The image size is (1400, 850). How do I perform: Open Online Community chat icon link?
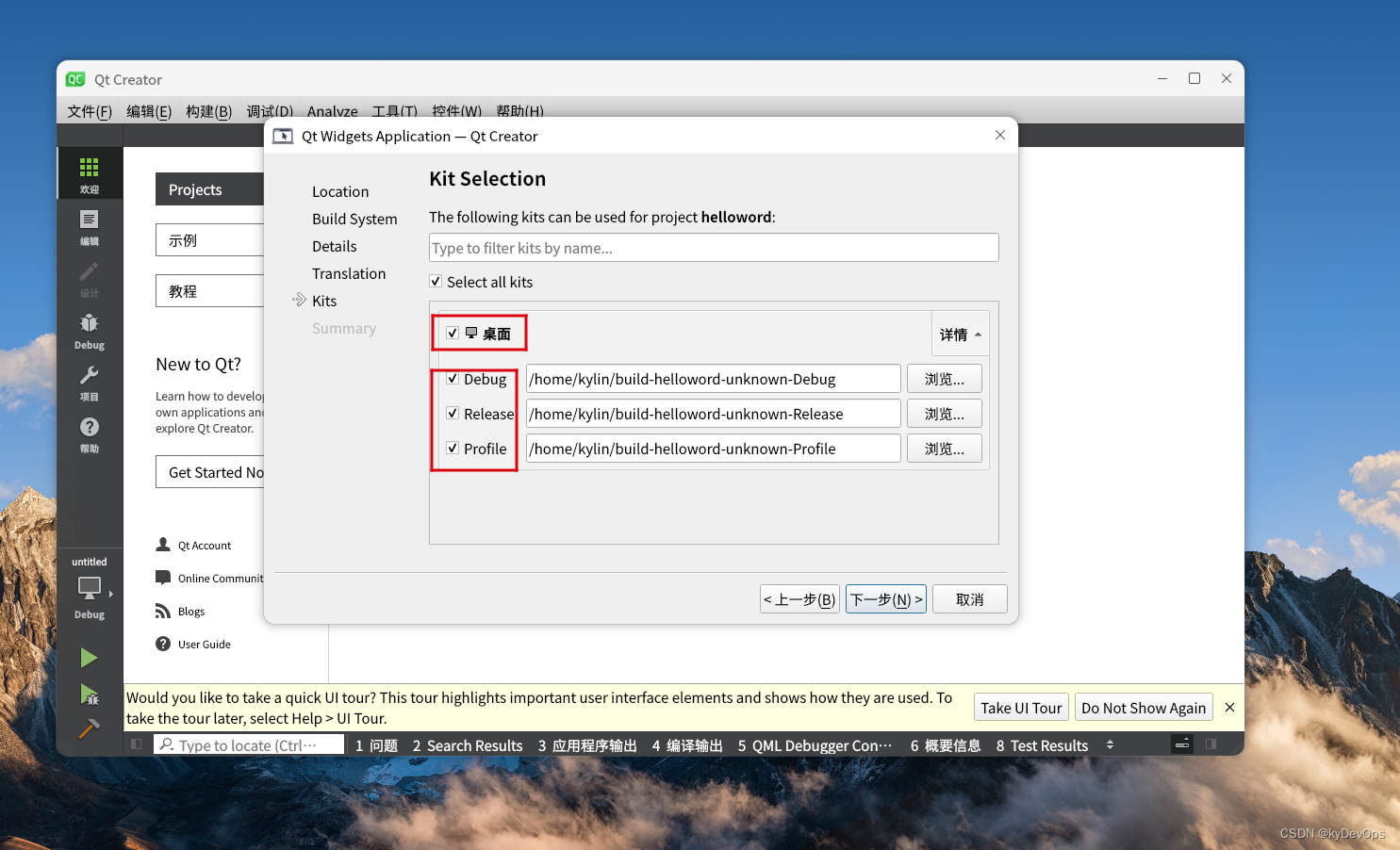pyautogui.click(x=163, y=578)
